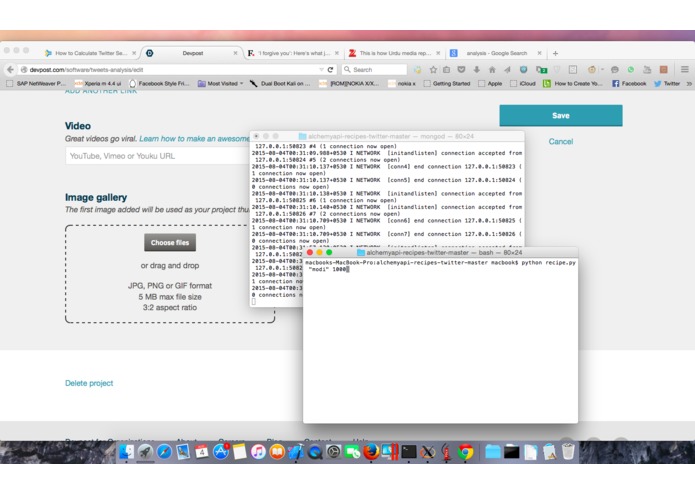This screenshot has height=494, width=695.
Task: Open the blue folder stack in the dock
Action: 492,452
